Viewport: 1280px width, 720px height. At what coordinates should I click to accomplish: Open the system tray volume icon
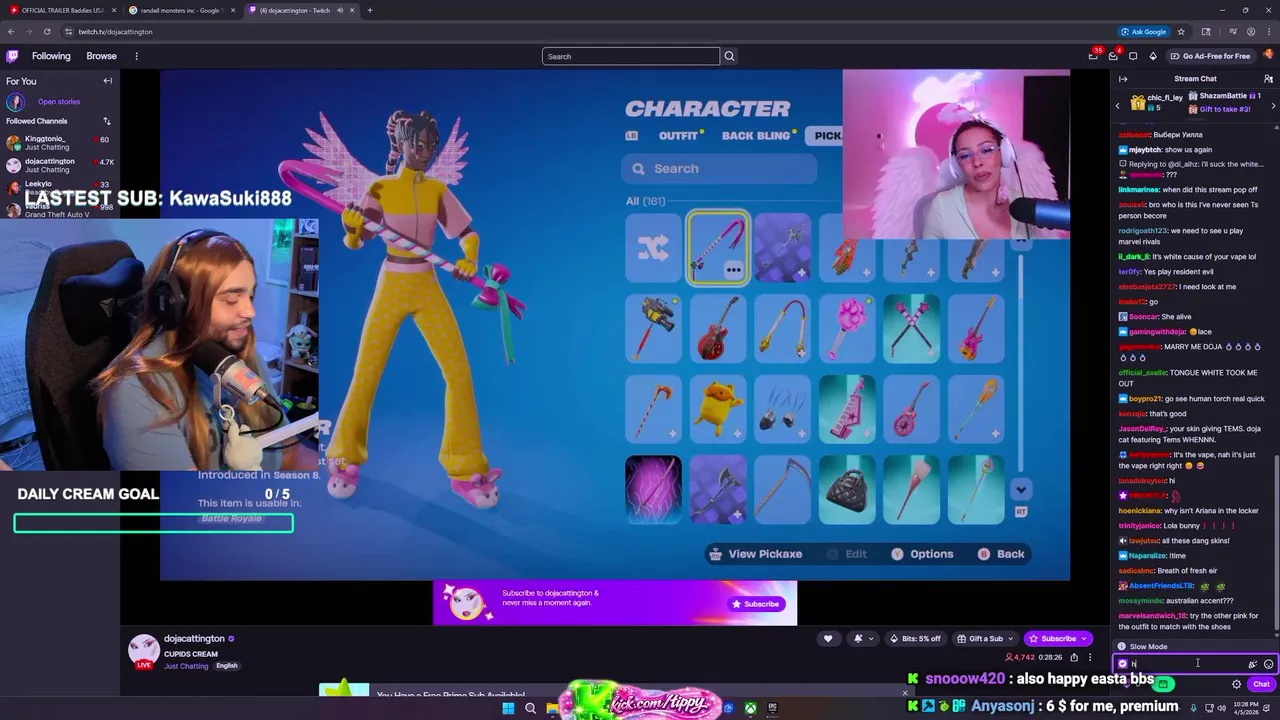pos(1221,708)
